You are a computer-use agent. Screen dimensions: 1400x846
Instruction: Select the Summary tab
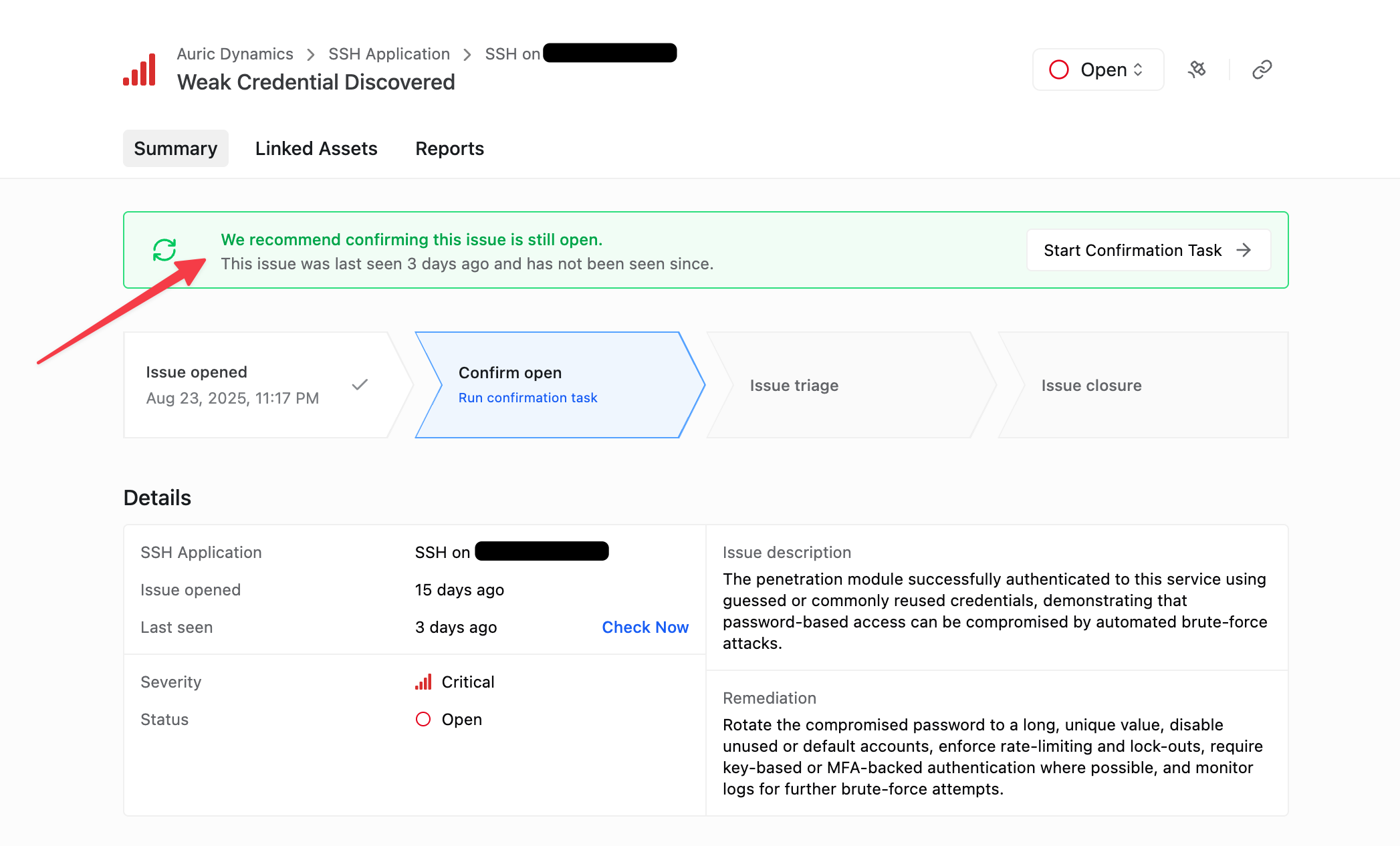(x=175, y=148)
